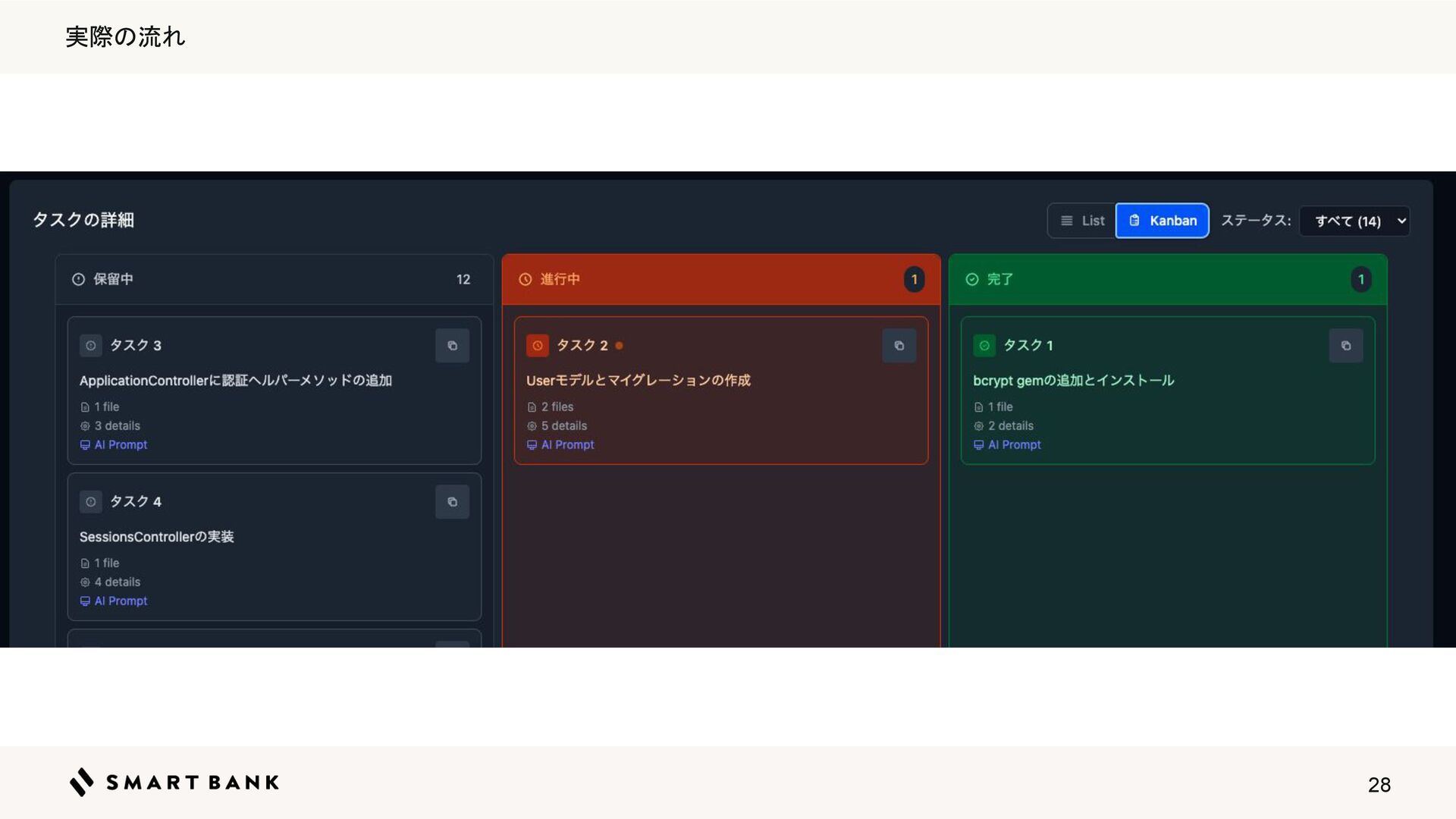Click the completed status icon of タスク 1

point(984,346)
